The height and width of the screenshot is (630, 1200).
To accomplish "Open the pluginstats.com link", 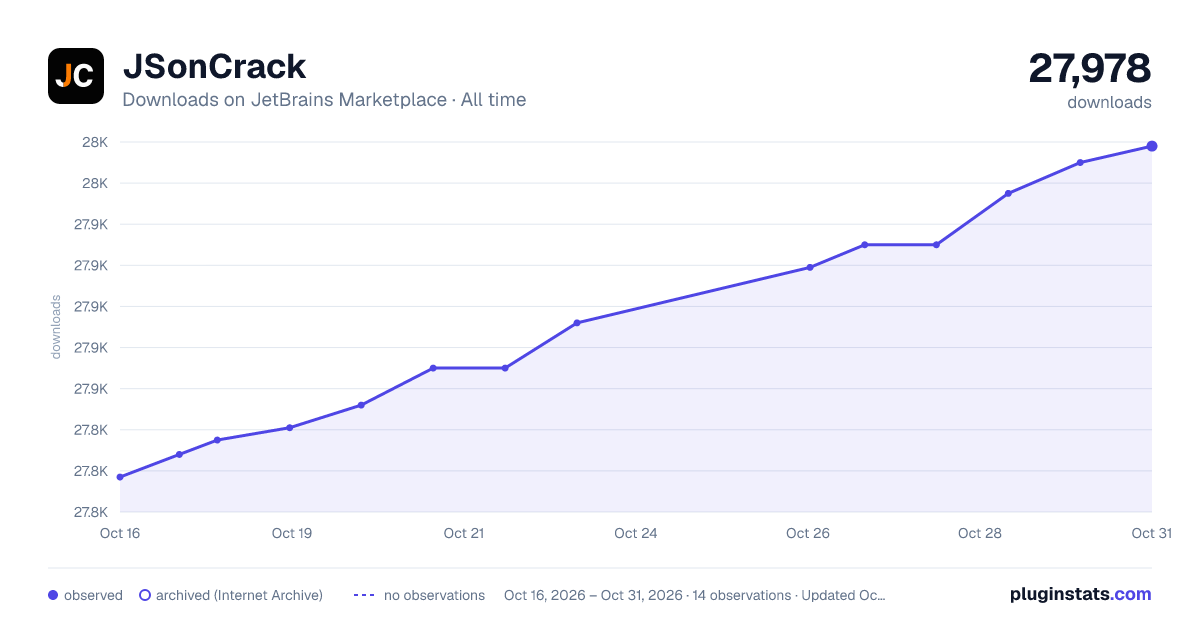I will [1080, 594].
